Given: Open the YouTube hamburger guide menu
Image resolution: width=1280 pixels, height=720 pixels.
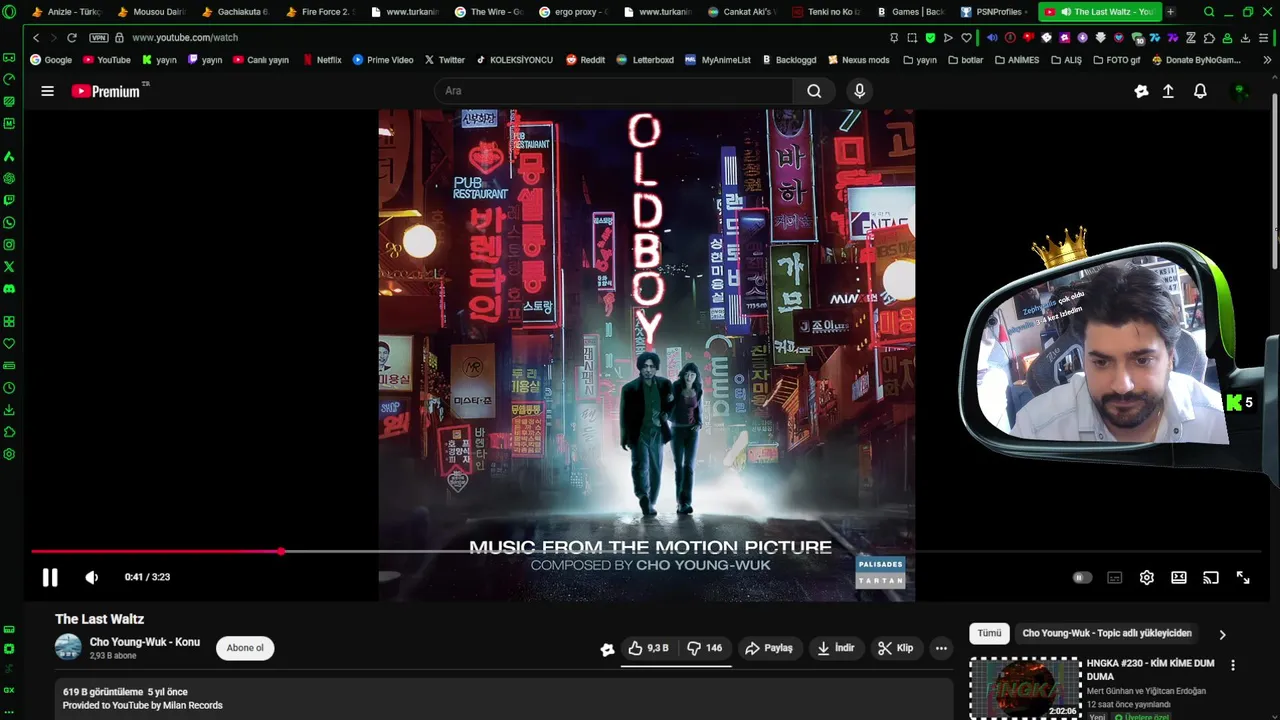Looking at the screenshot, I should 47,91.
